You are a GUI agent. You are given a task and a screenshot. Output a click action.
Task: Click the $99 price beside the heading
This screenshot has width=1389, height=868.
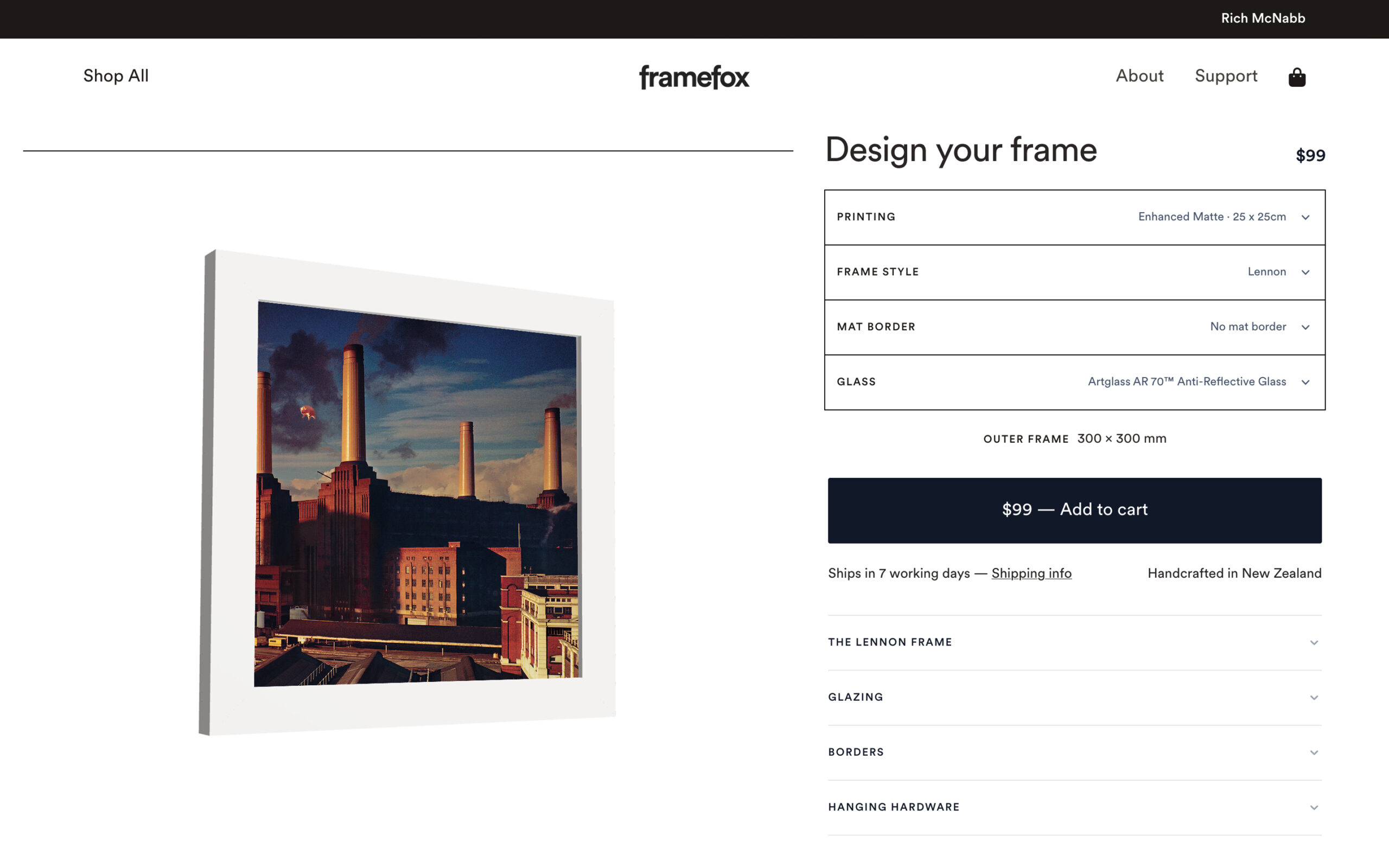pos(1310,156)
